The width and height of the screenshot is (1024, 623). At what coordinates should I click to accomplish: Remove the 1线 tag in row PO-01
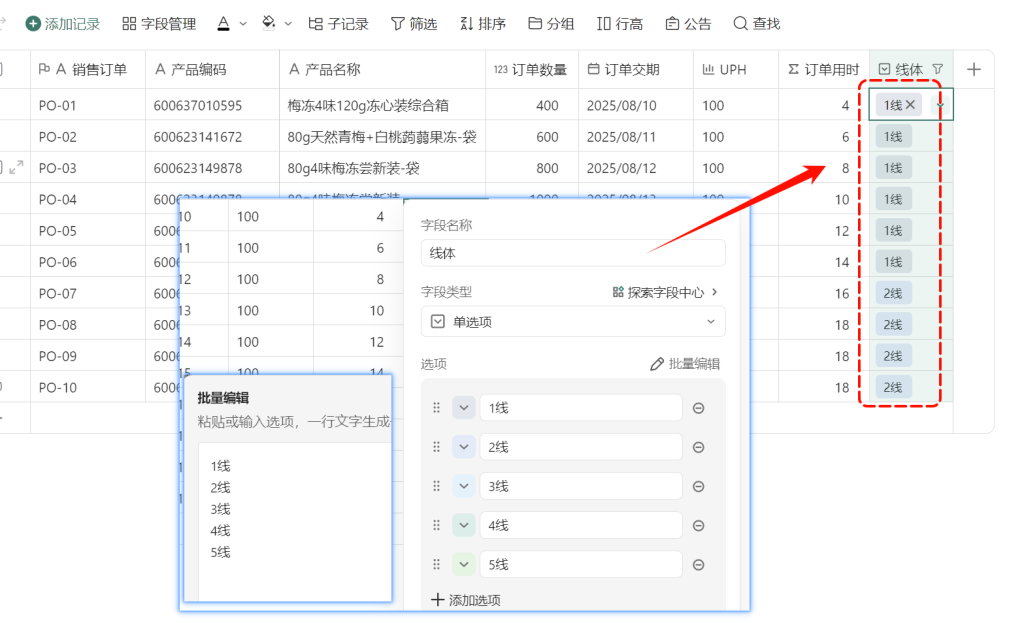(x=910, y=104)
